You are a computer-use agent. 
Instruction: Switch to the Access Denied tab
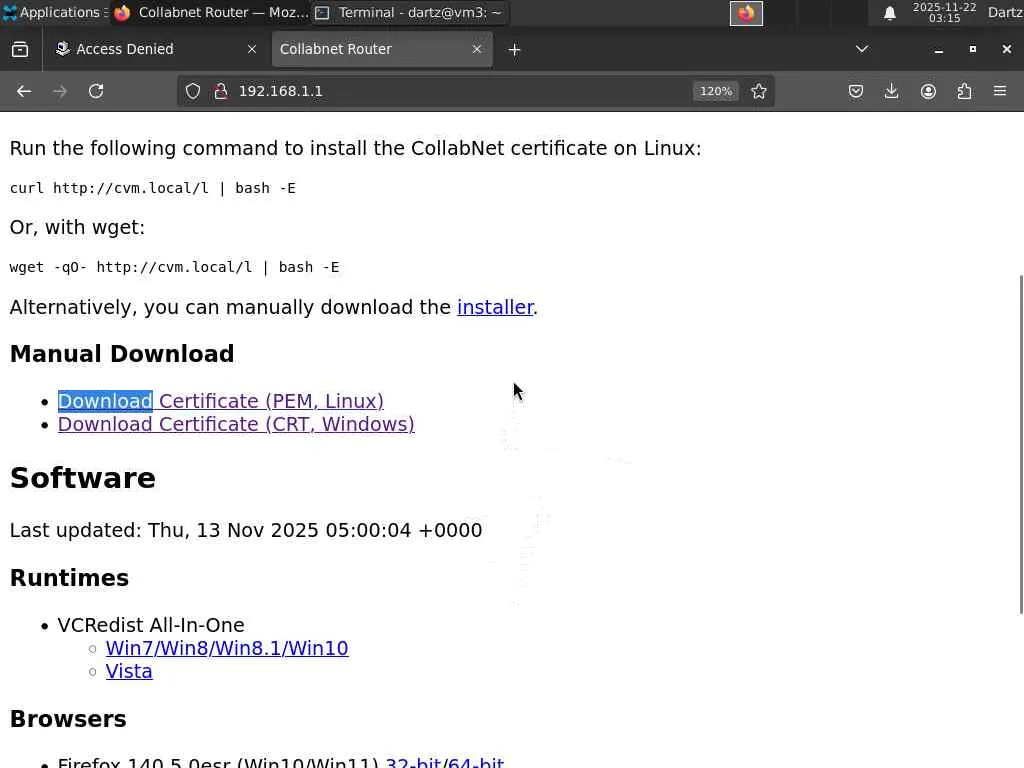[x=155, y=49]
